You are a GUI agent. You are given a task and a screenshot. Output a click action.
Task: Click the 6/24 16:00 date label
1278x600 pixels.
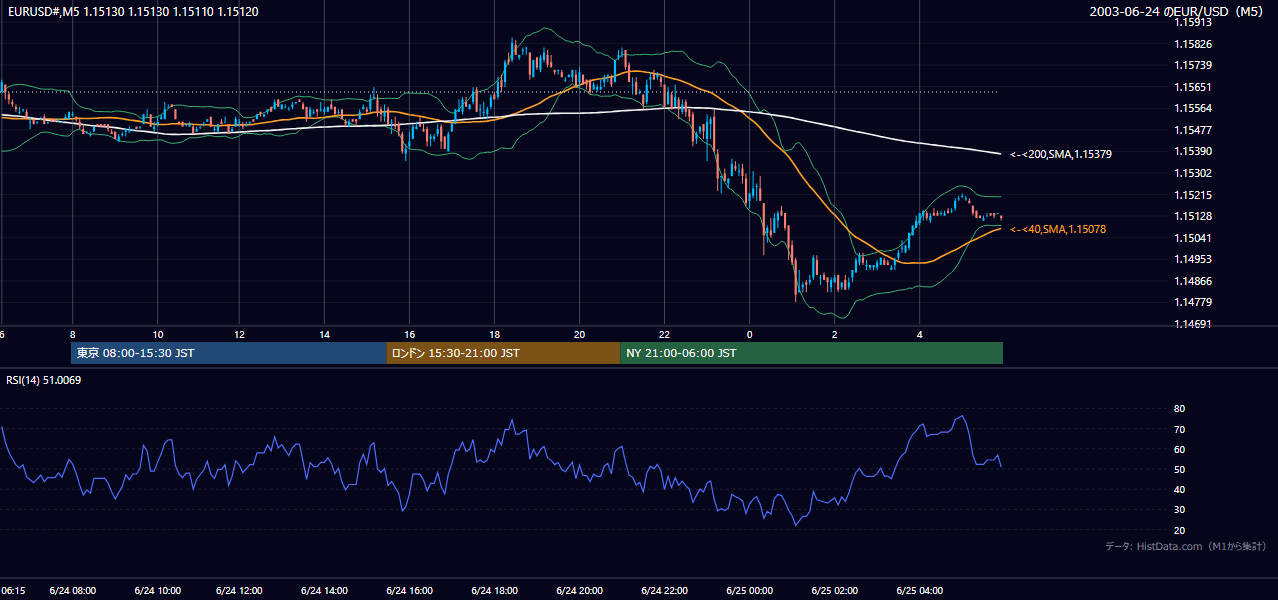point(410,591)
